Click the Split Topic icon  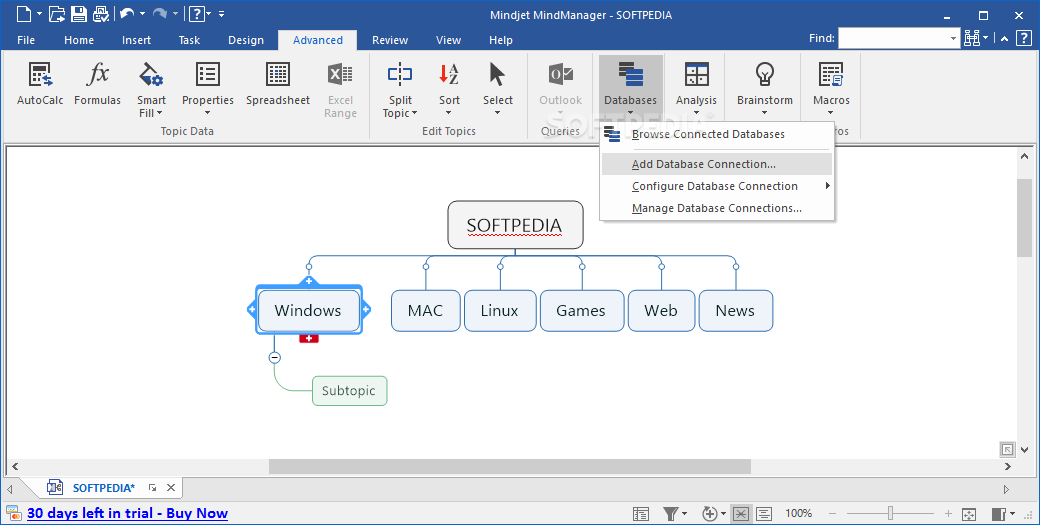(400, 74)
